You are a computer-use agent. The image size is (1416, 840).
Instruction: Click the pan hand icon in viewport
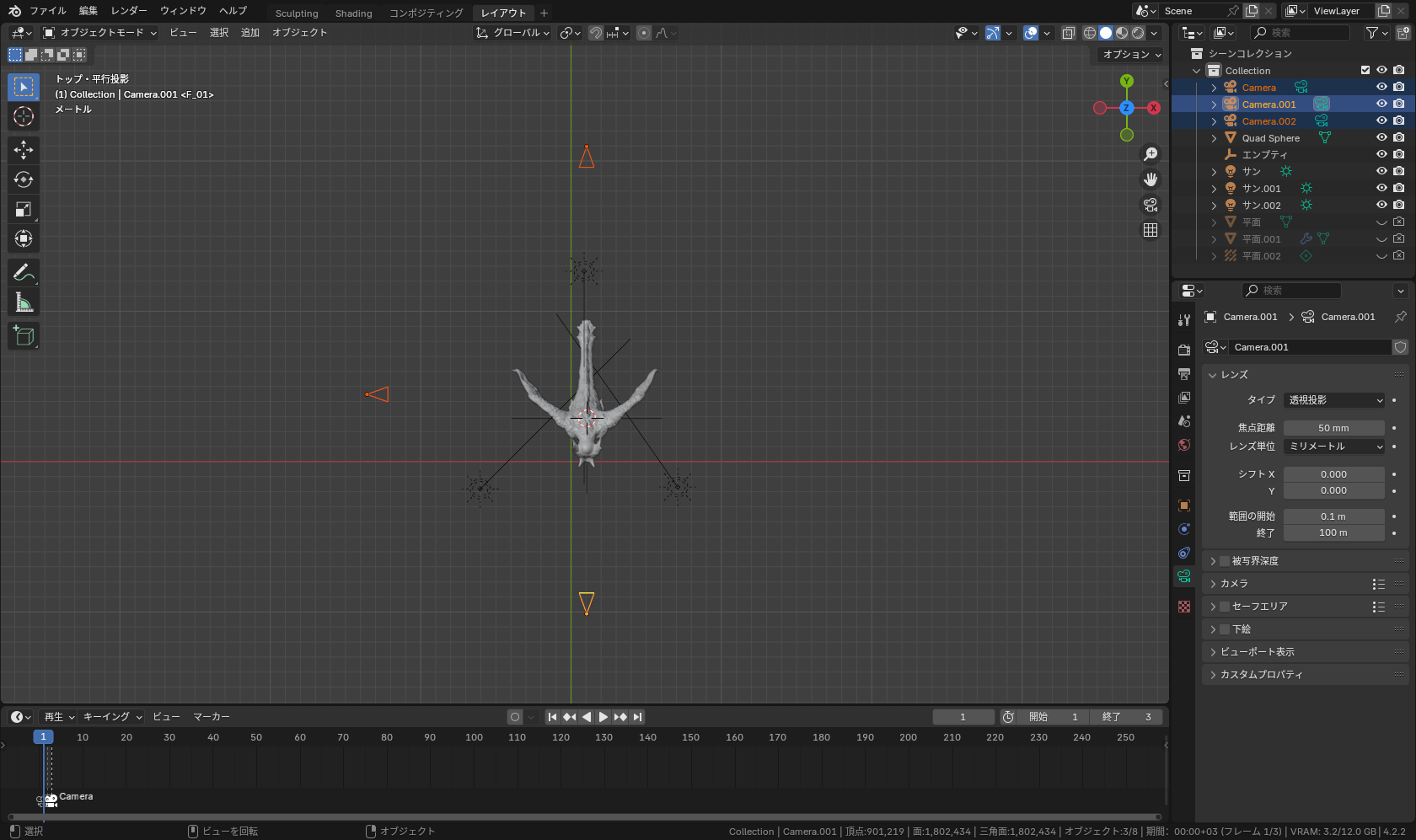click(x=1150, y=179)
